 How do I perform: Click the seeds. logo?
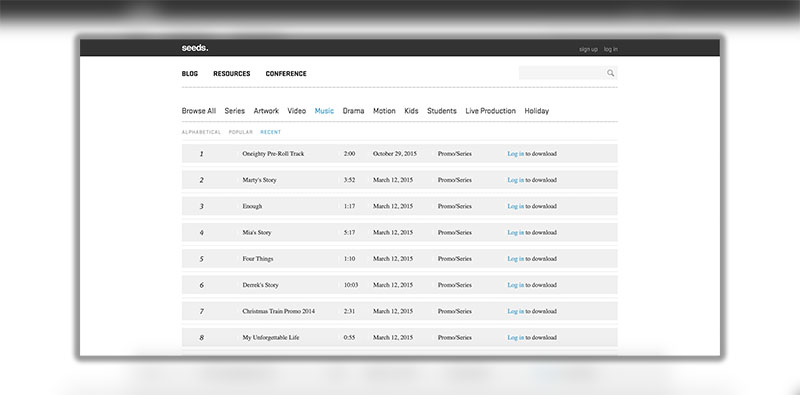[x=195, y=48]
